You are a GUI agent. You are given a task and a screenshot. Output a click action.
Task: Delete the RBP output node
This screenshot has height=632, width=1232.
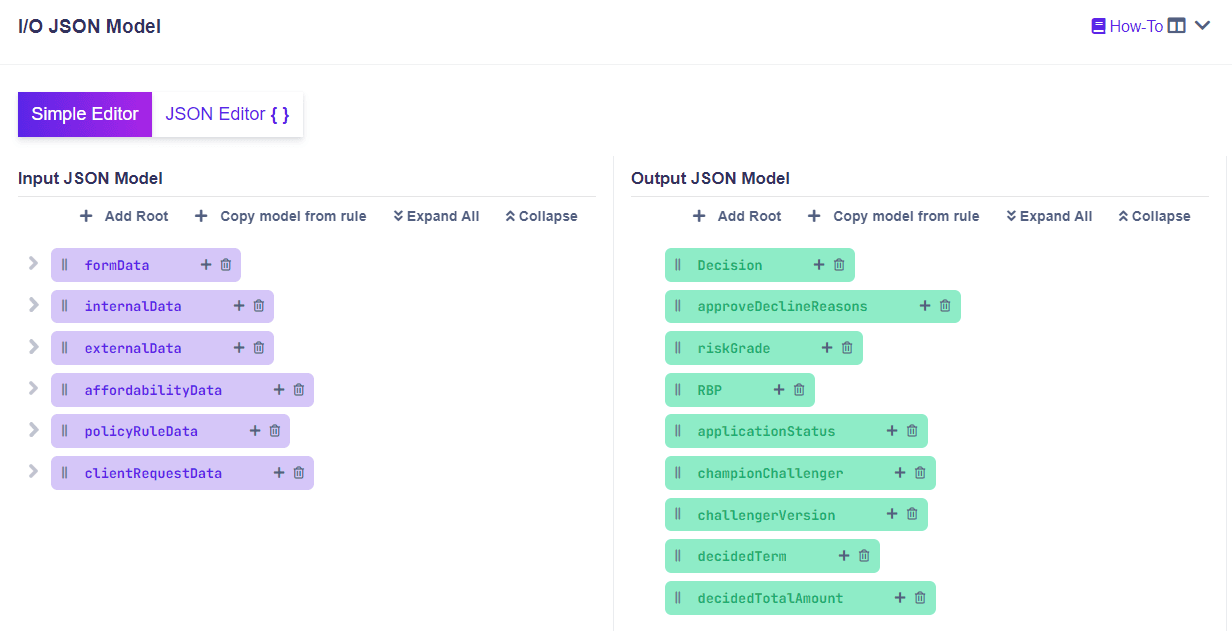(x=799, y=390)
